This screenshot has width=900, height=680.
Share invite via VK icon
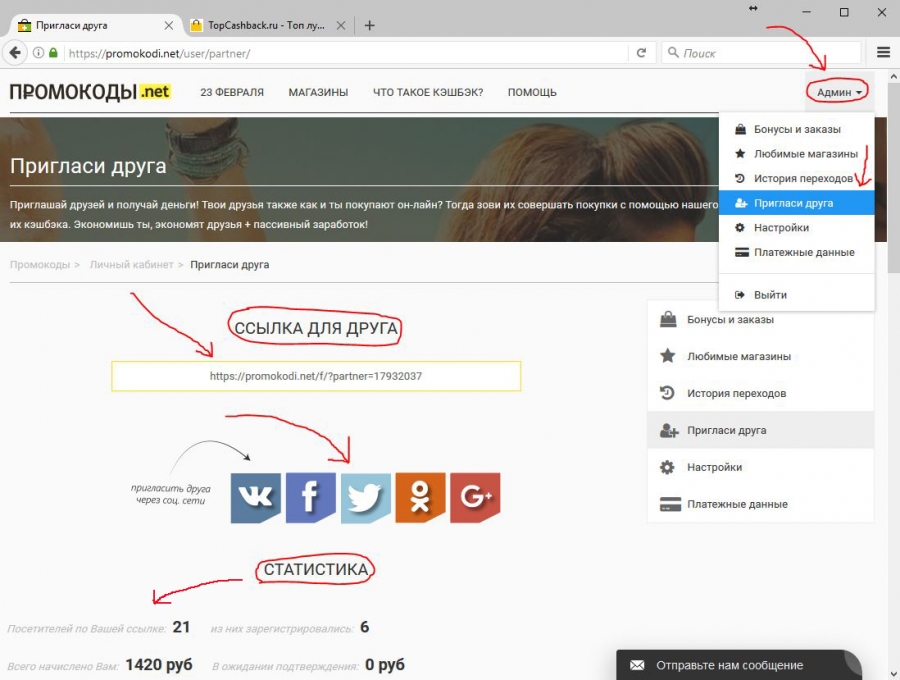(255, 498)
